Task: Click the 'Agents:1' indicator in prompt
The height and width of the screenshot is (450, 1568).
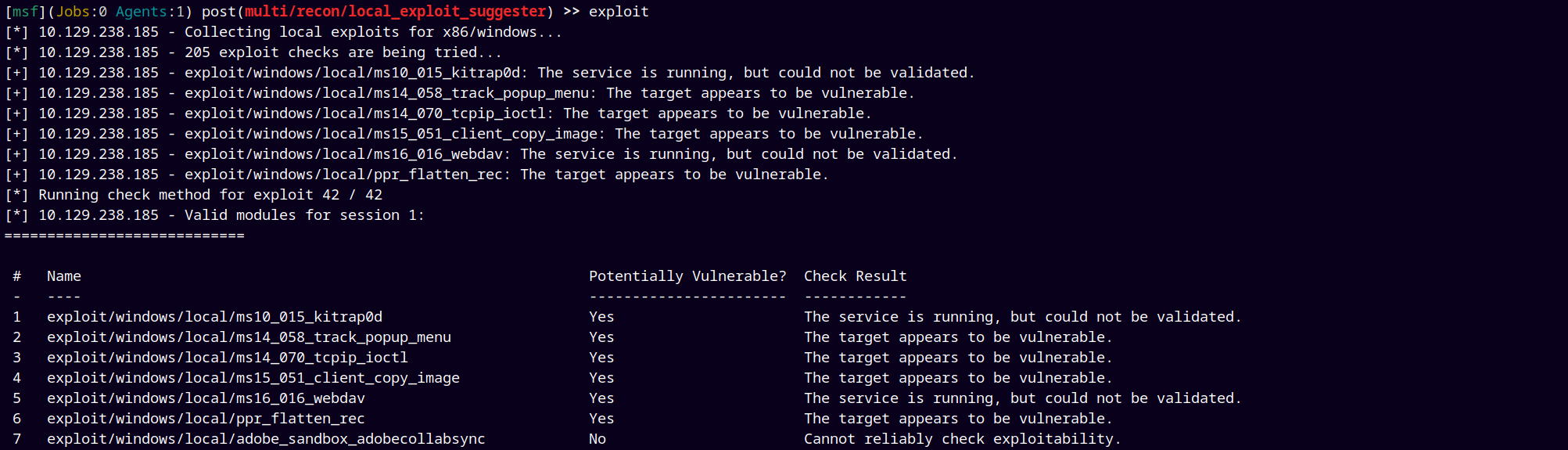Action: [x=150, y=12]
